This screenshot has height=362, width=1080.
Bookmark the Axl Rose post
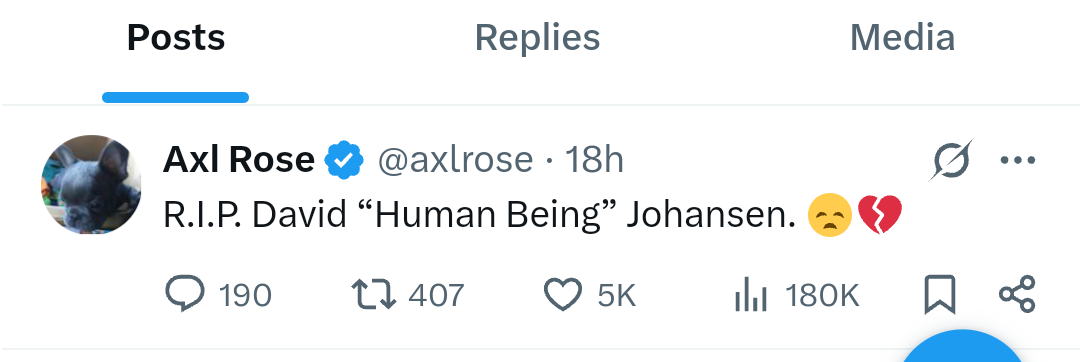939,295
